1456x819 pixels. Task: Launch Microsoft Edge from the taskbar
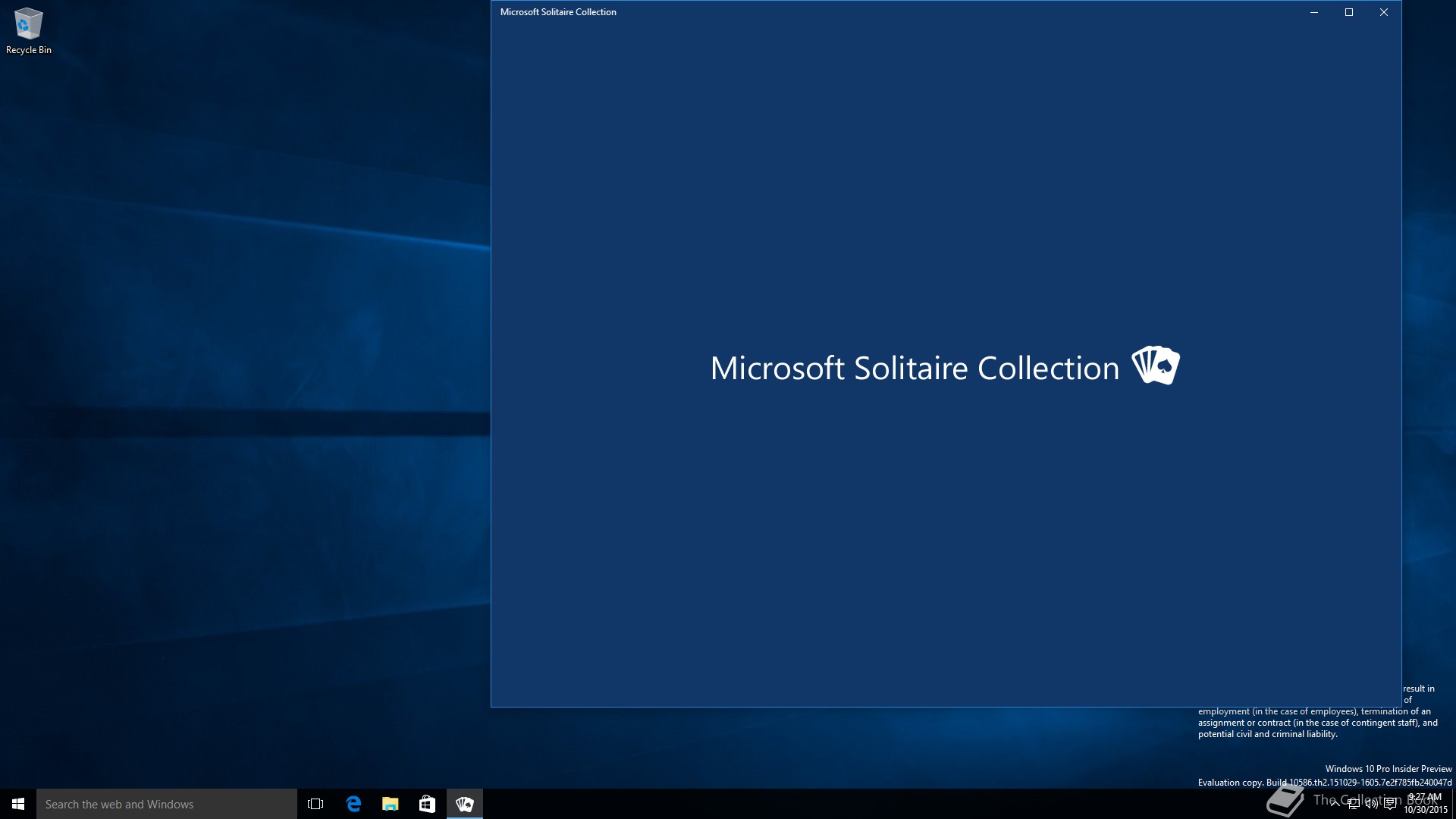coord(353,804)
